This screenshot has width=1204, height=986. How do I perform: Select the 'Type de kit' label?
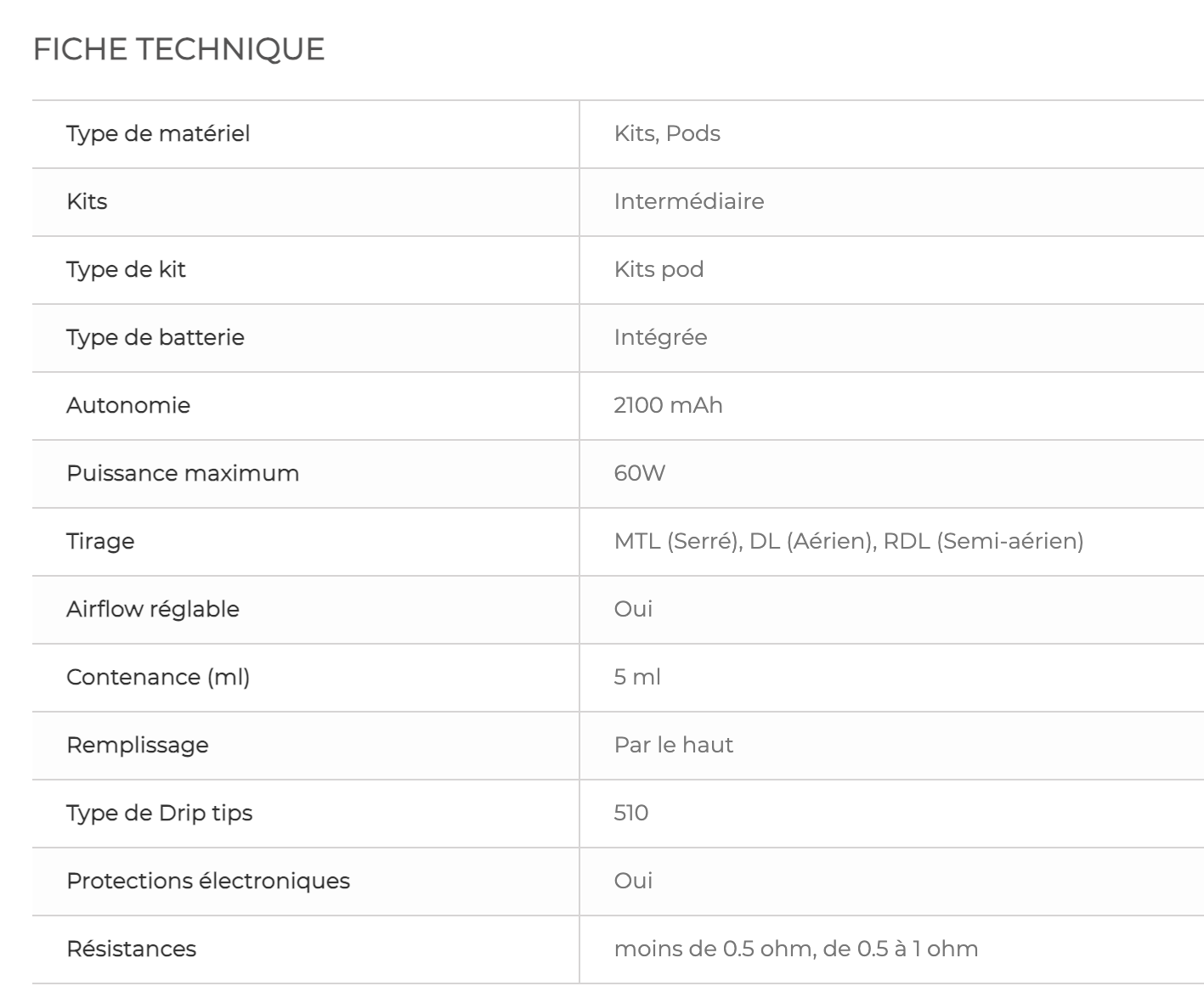click(126, 269)
